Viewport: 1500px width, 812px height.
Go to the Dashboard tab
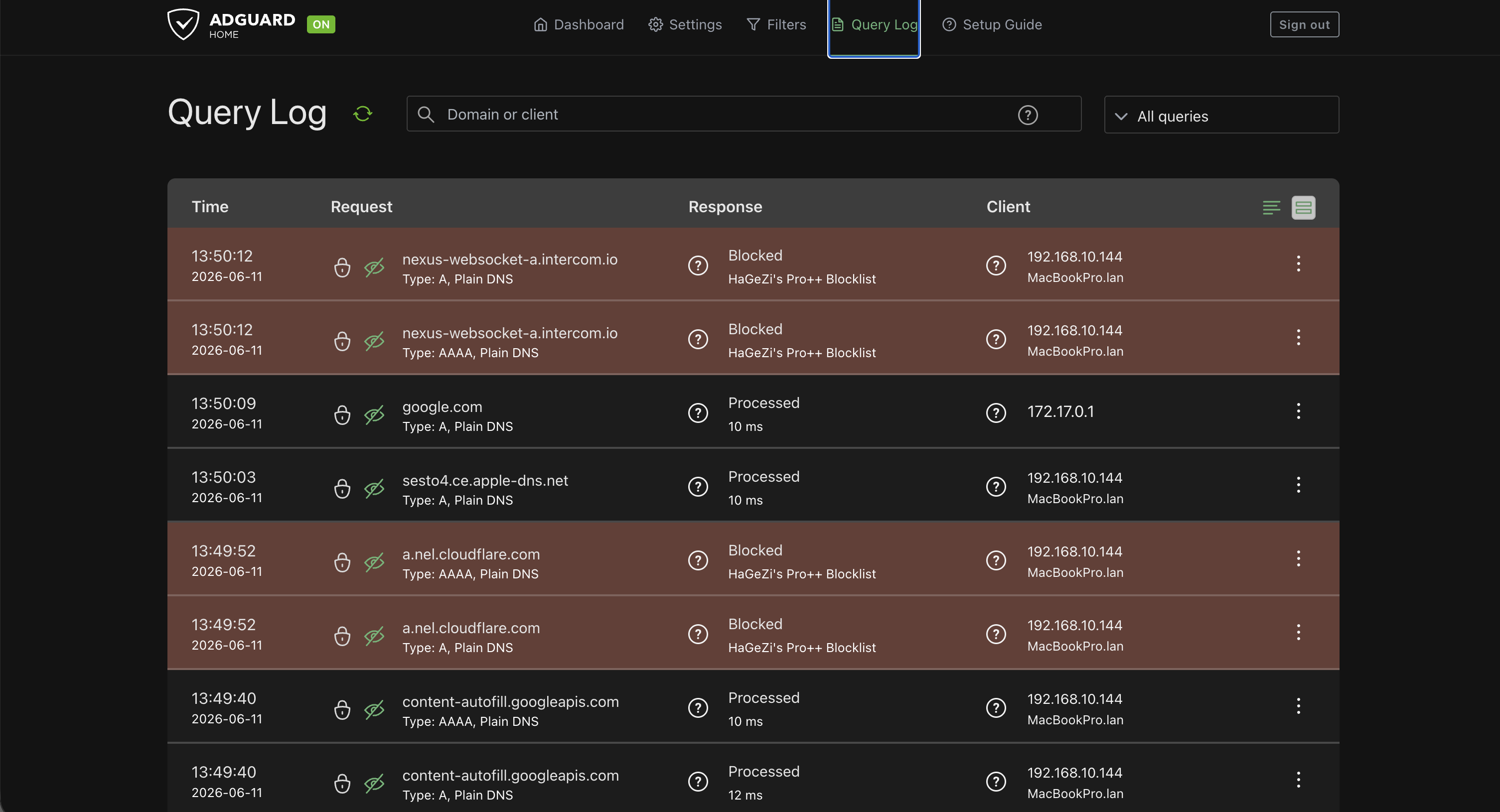[x=578, y=24]
